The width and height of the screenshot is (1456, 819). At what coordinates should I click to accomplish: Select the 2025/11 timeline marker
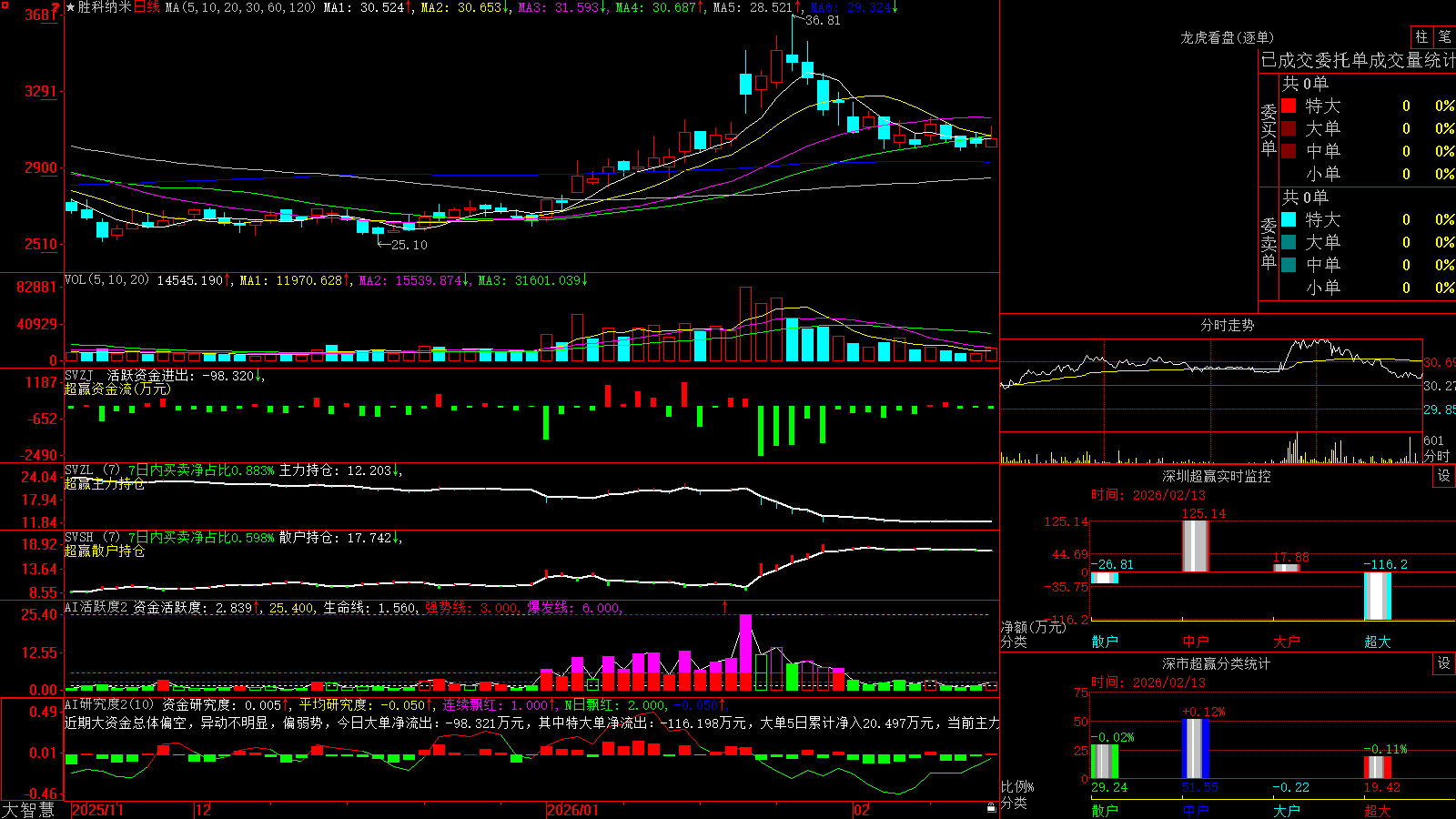[x=97, y=810]
